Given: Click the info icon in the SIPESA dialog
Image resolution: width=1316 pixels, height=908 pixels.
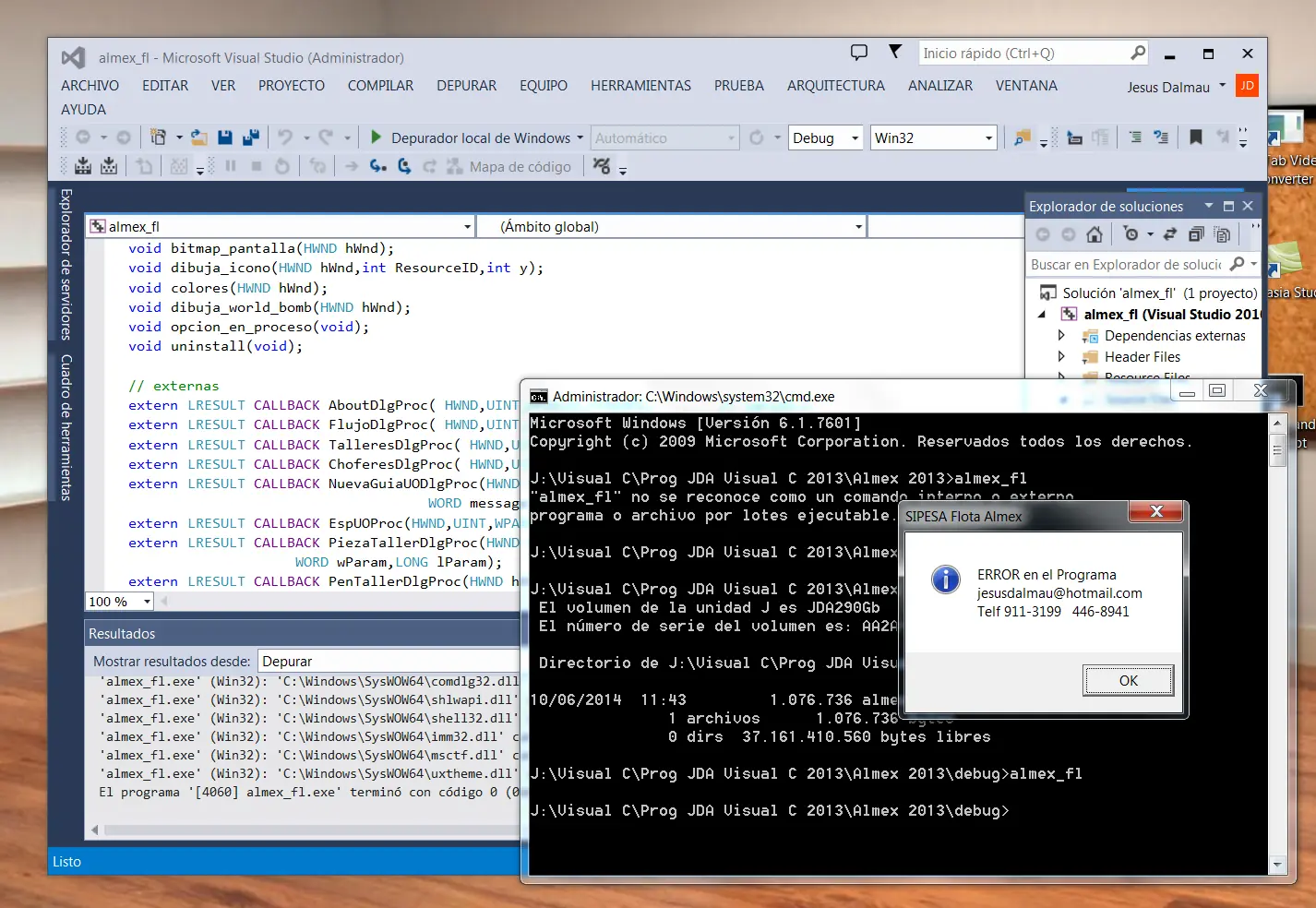Looking at the screenshot, I should [x=946, y=579].
